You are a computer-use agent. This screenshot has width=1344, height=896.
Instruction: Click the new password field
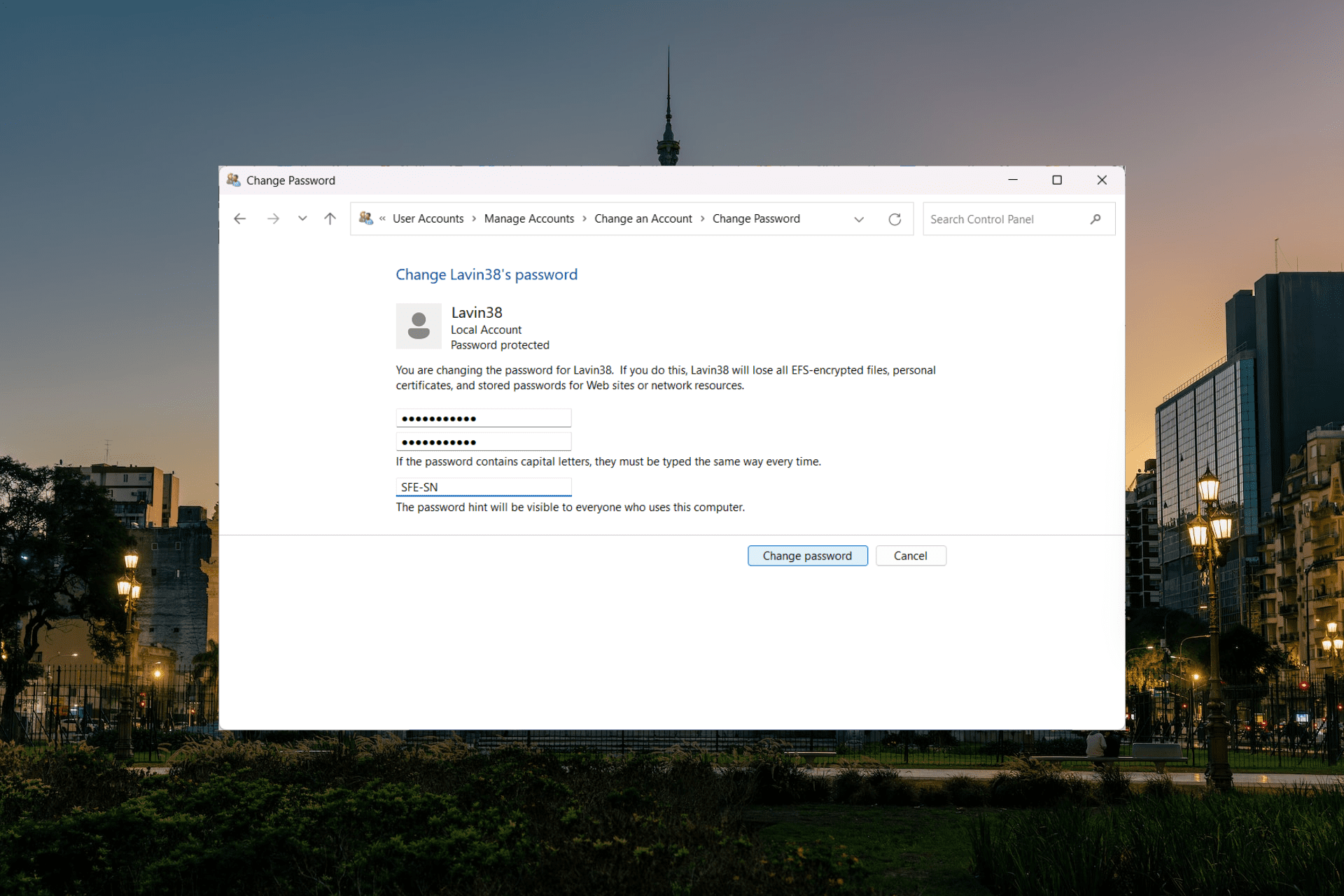(x=484, y=418)
